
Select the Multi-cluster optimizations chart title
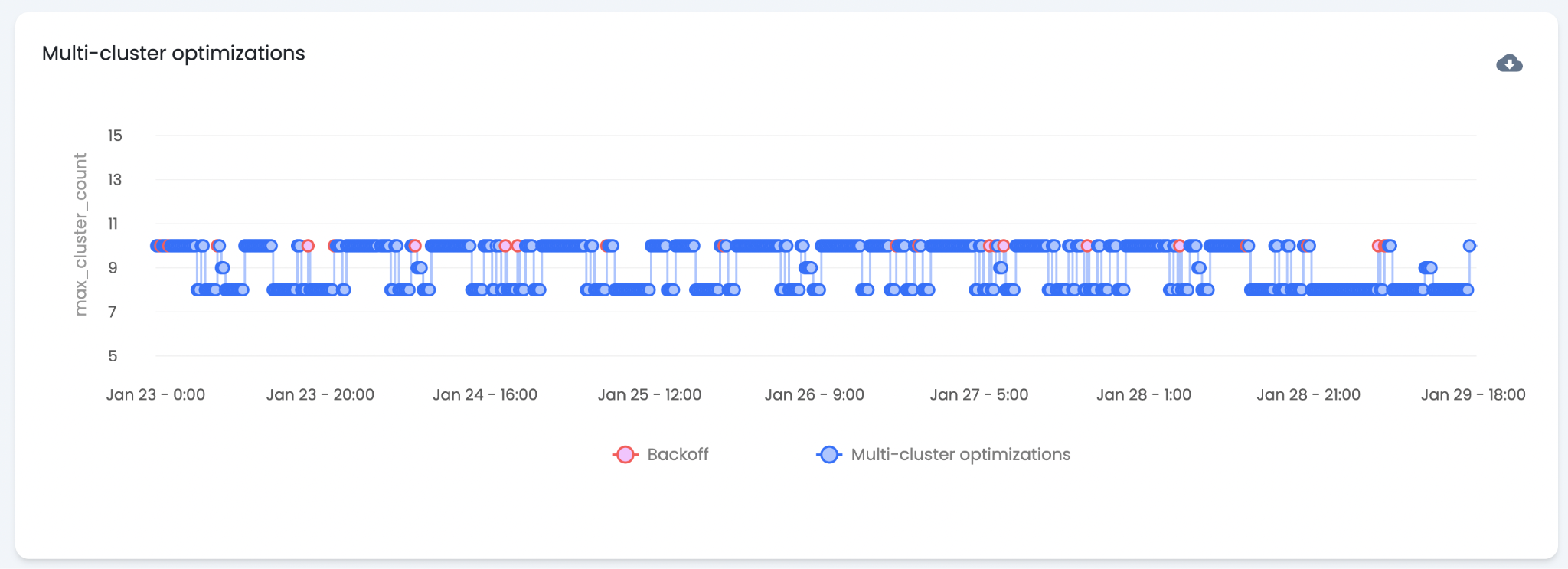(174, 54)
